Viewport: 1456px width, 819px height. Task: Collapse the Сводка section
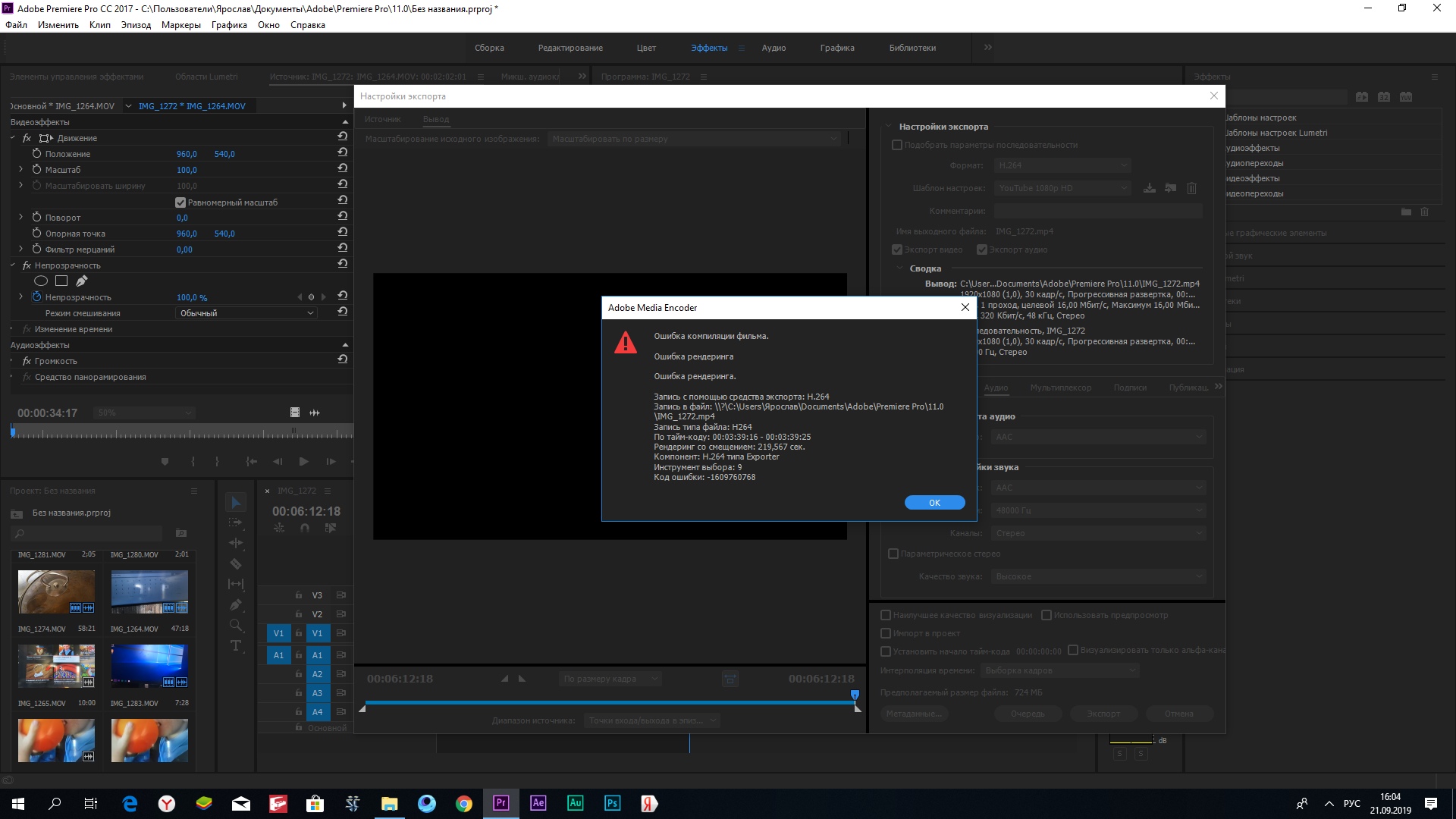tap(900, 268)
